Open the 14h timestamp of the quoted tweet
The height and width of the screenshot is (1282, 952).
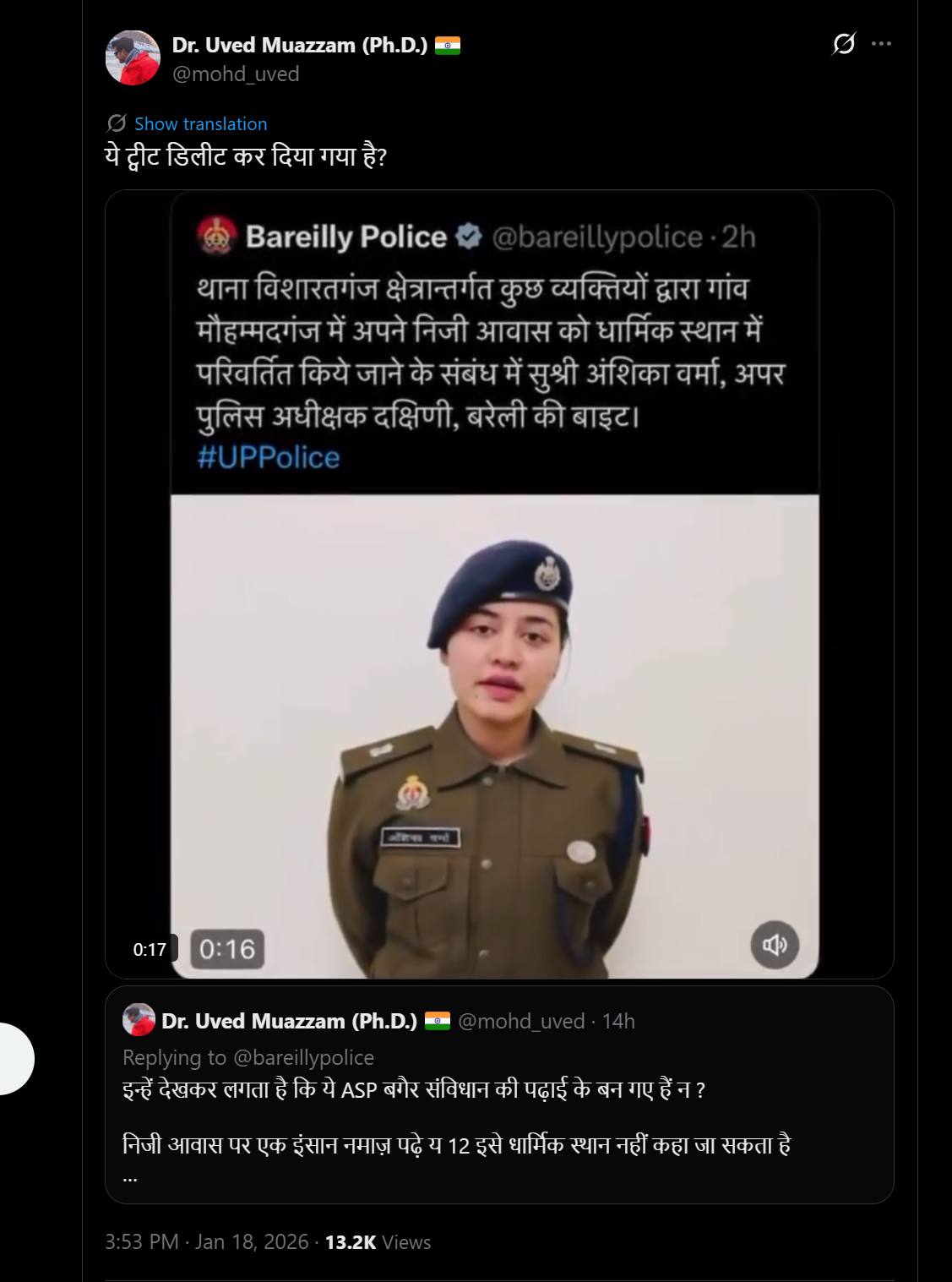pyautogui.click(x=618, y=1021)
